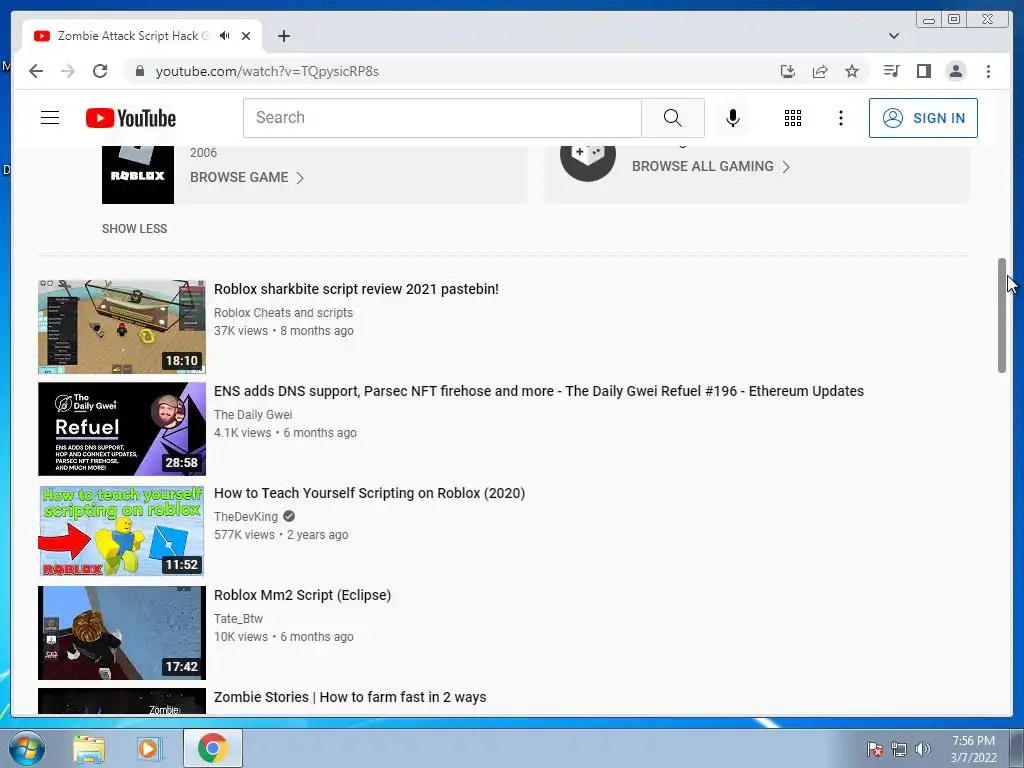1024x768 pixels.
Task: Select the Zombie Attack Script Hack tab
Action: click(134, 36)
